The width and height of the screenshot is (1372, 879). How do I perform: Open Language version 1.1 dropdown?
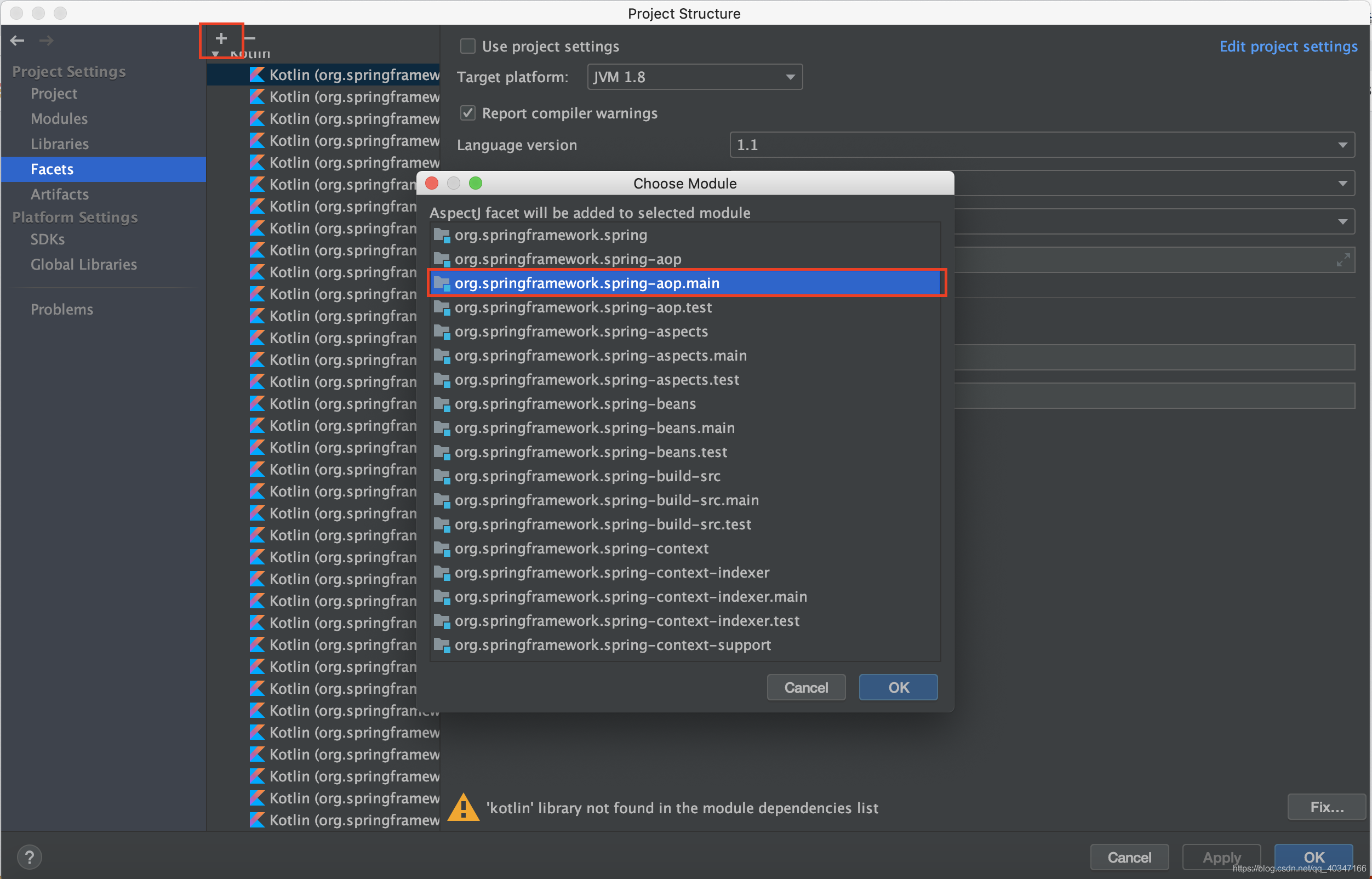(1042, 145)
